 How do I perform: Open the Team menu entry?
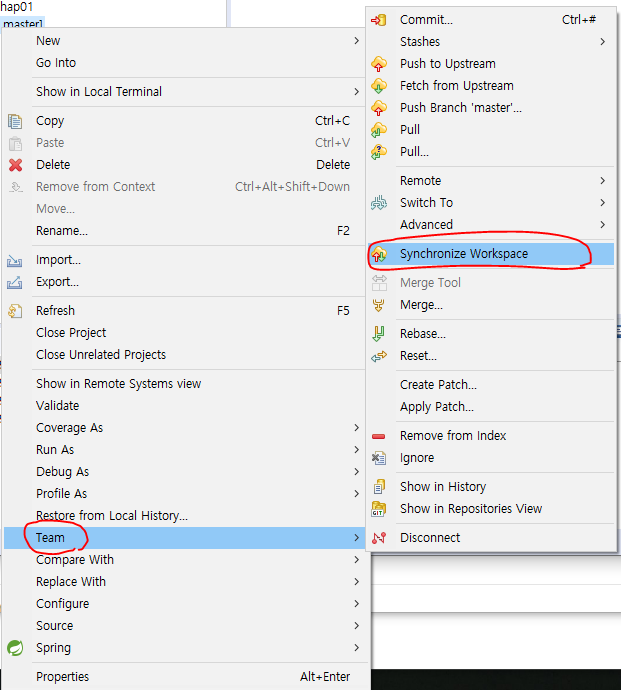(185, 538)
